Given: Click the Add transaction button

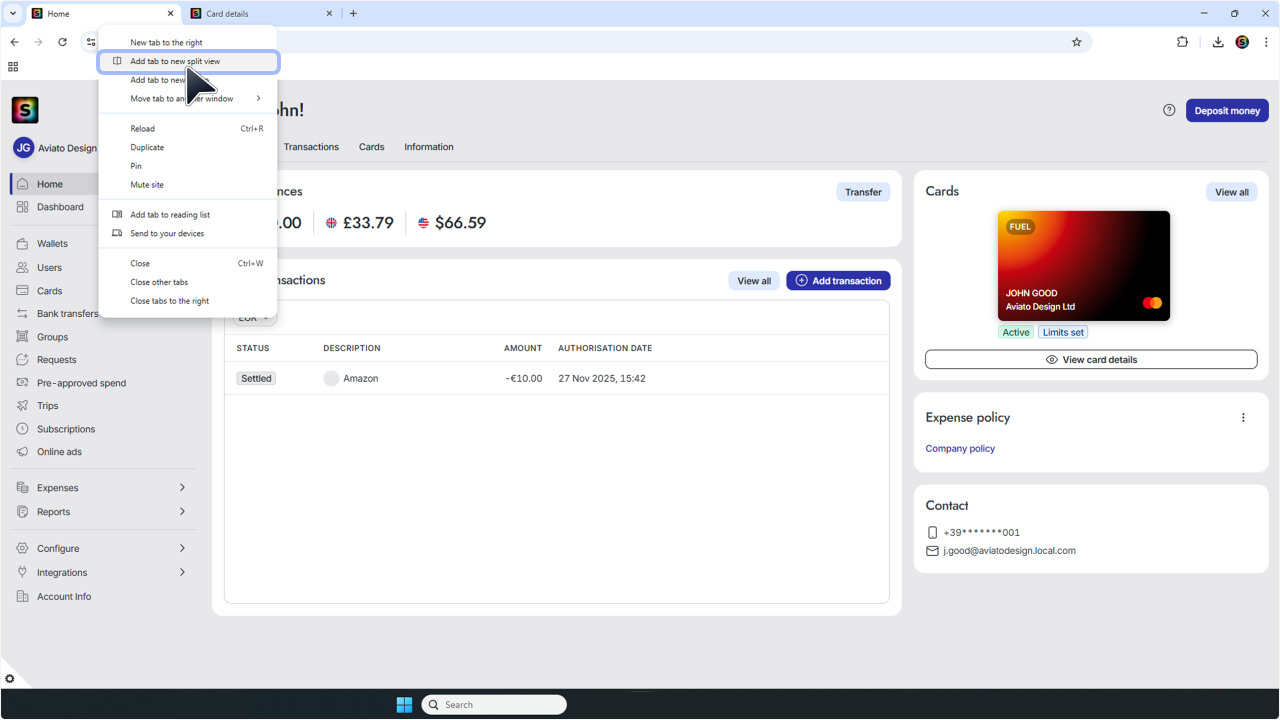Looking at the screenshot, I should coord(838,281).
